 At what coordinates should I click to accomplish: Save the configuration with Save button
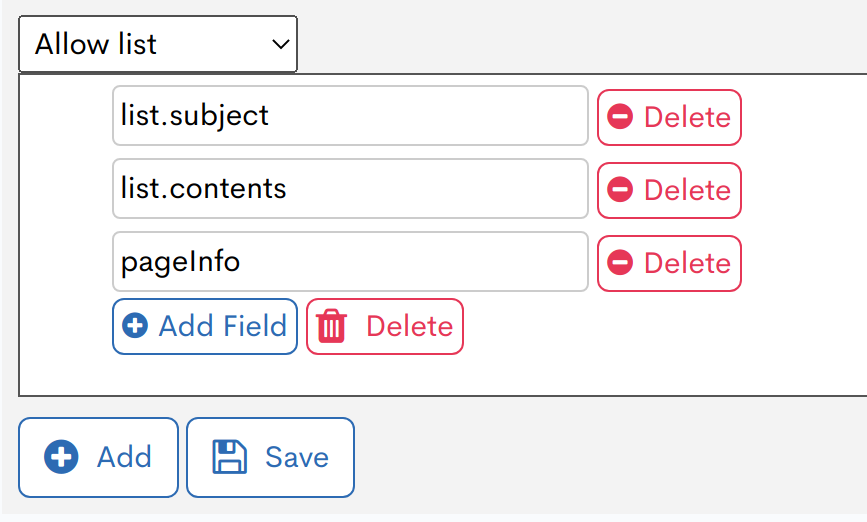pyautogui.click(x=270, y=457)
